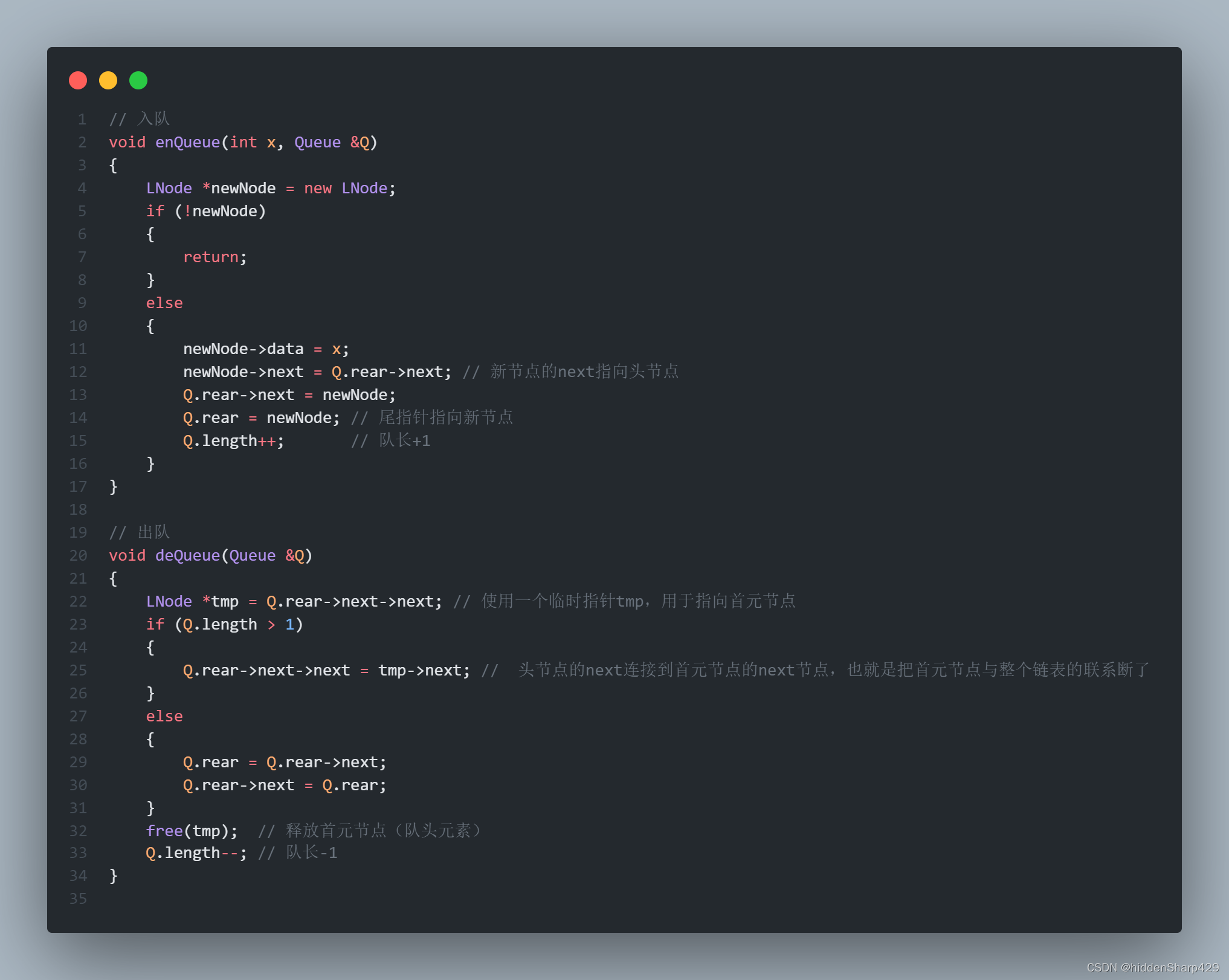
Task: Click 'int x' parameter on line 2
Action: (x=253, y=143)
